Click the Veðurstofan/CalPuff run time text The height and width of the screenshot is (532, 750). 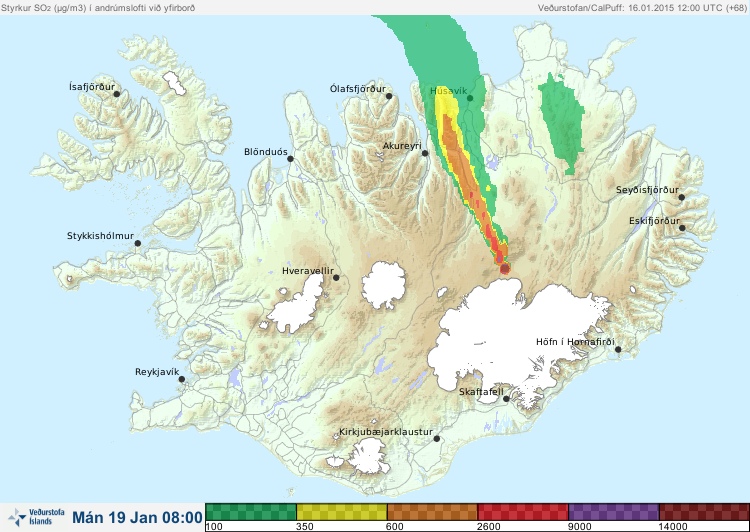pyautogui.click(x=641, y=8)
